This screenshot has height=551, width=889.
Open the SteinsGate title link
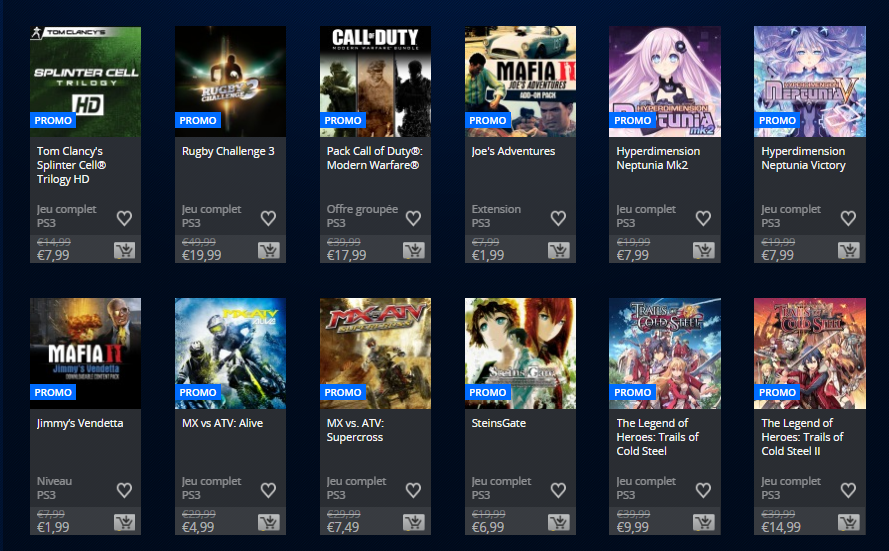click(x=498, y=423)
